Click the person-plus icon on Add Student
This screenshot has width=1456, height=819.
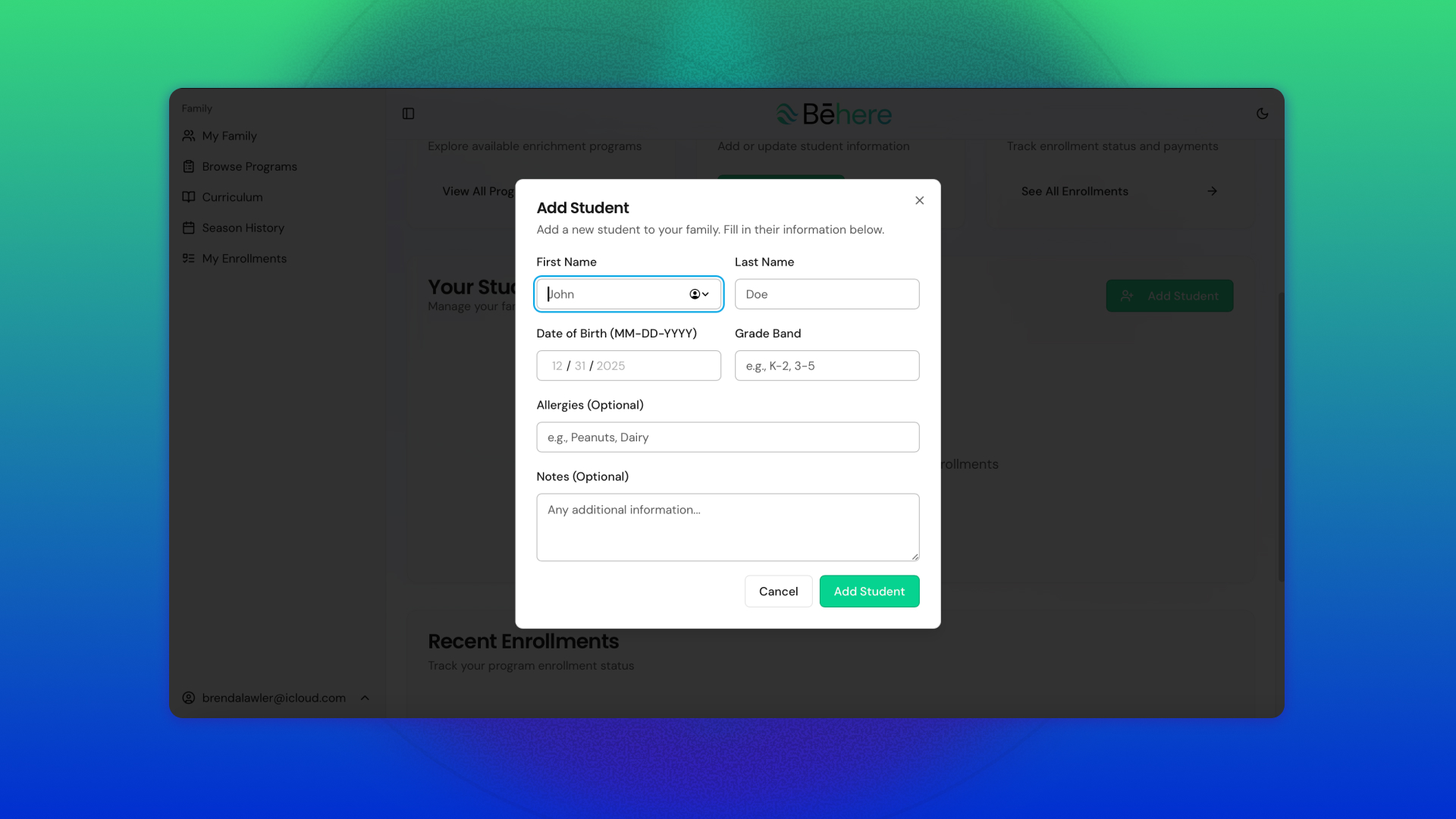pyautogui.click(x=1125, y=296)
